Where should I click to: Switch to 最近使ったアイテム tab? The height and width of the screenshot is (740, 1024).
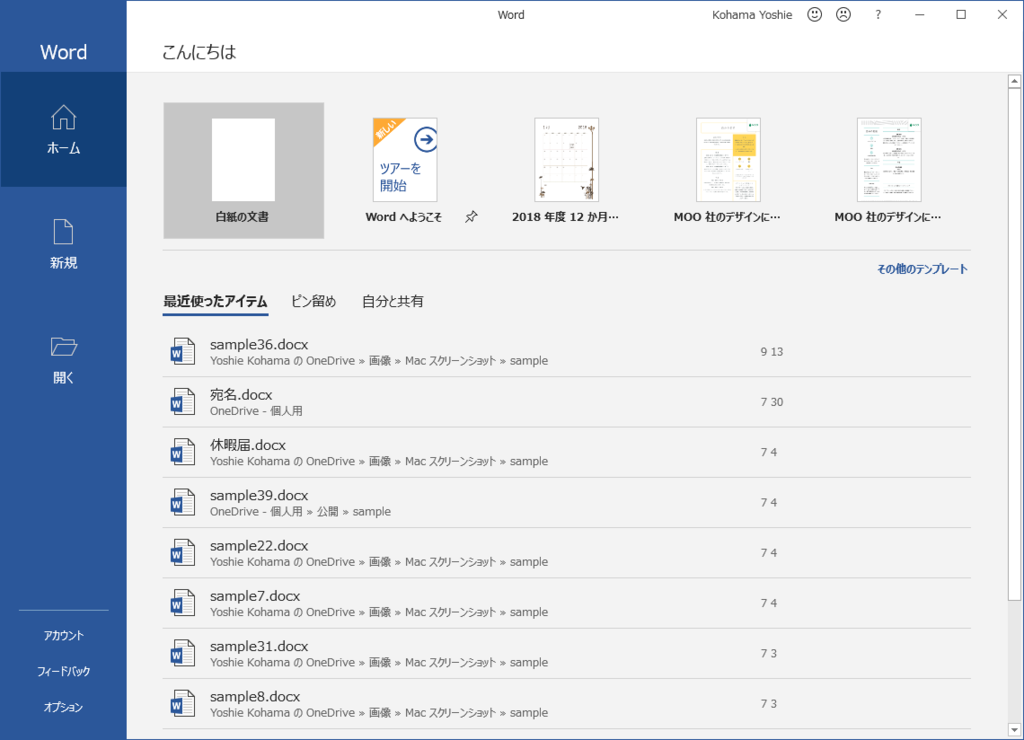click(216, 301)
